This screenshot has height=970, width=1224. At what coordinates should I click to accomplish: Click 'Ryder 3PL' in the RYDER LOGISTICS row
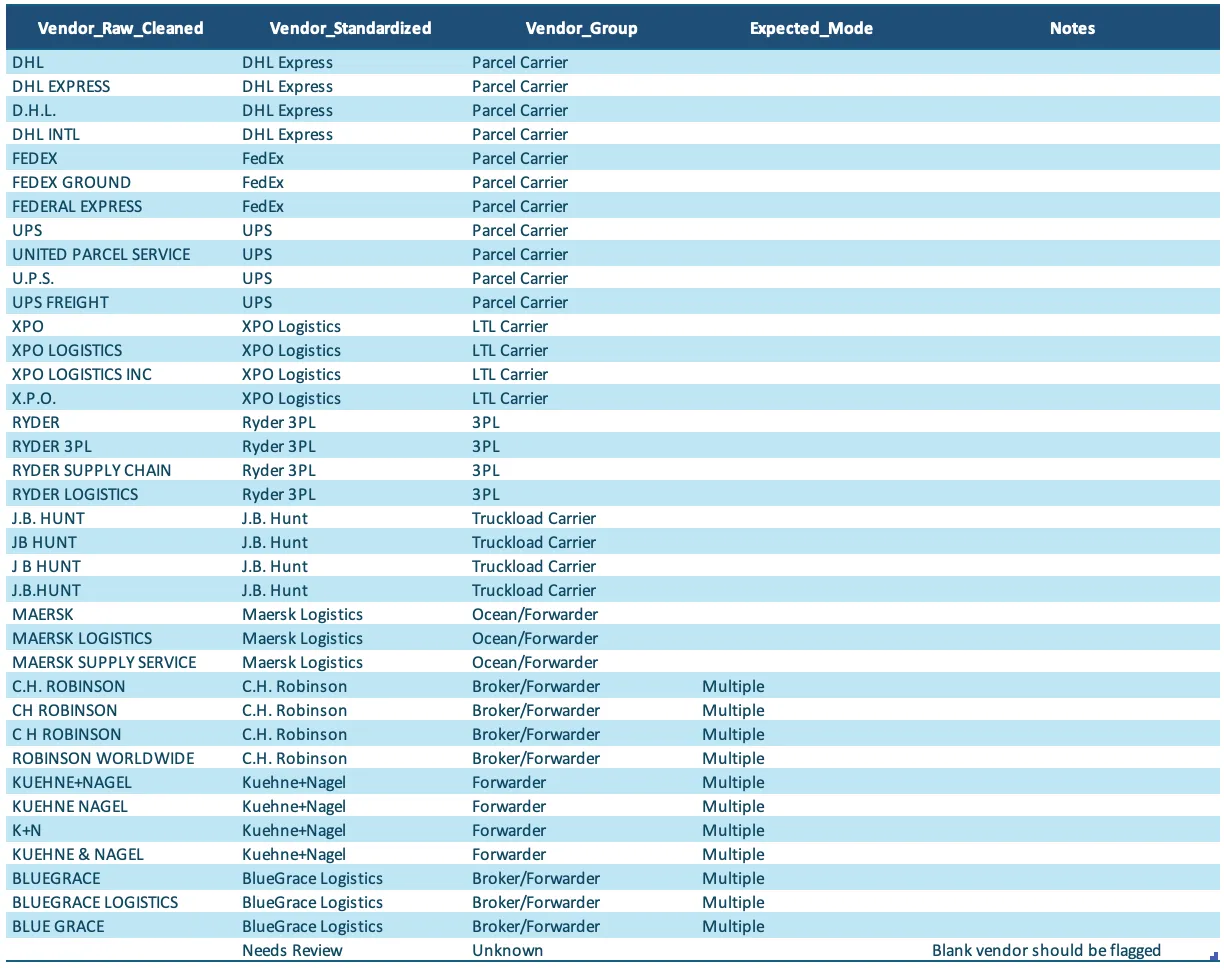click(279, 494)
